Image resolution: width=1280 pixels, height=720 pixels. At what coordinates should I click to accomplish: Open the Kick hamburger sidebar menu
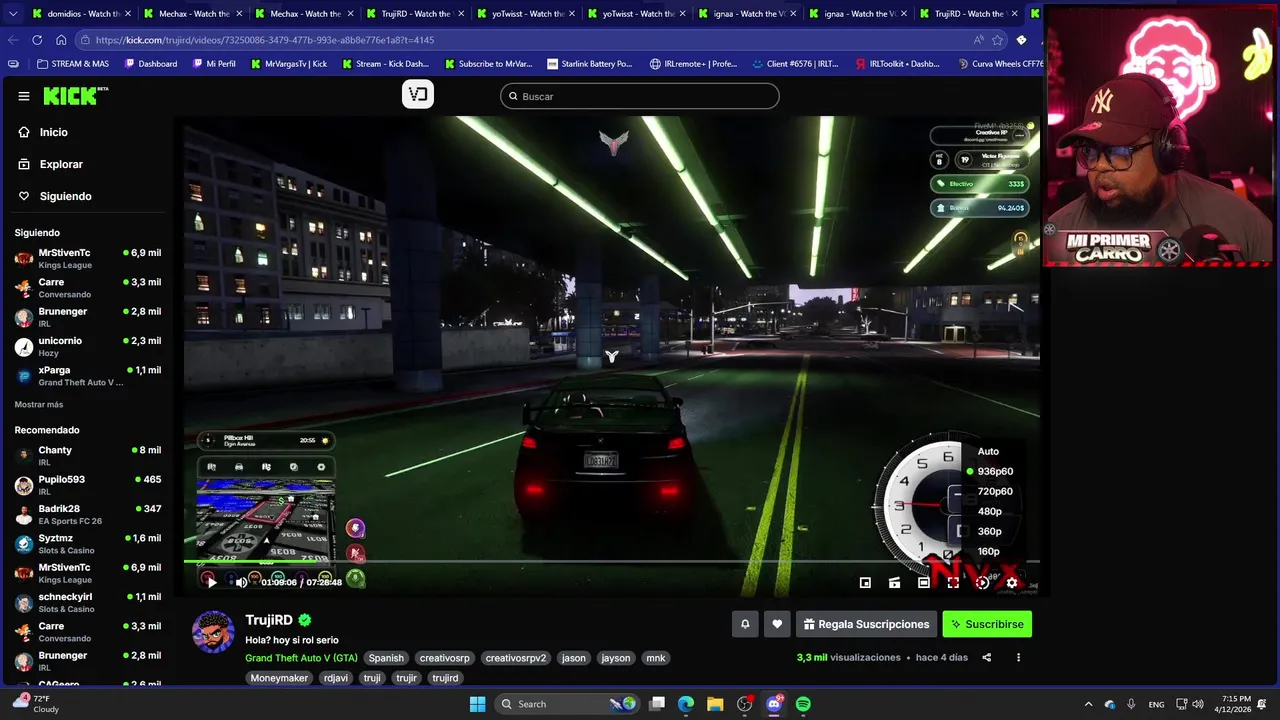24,96
